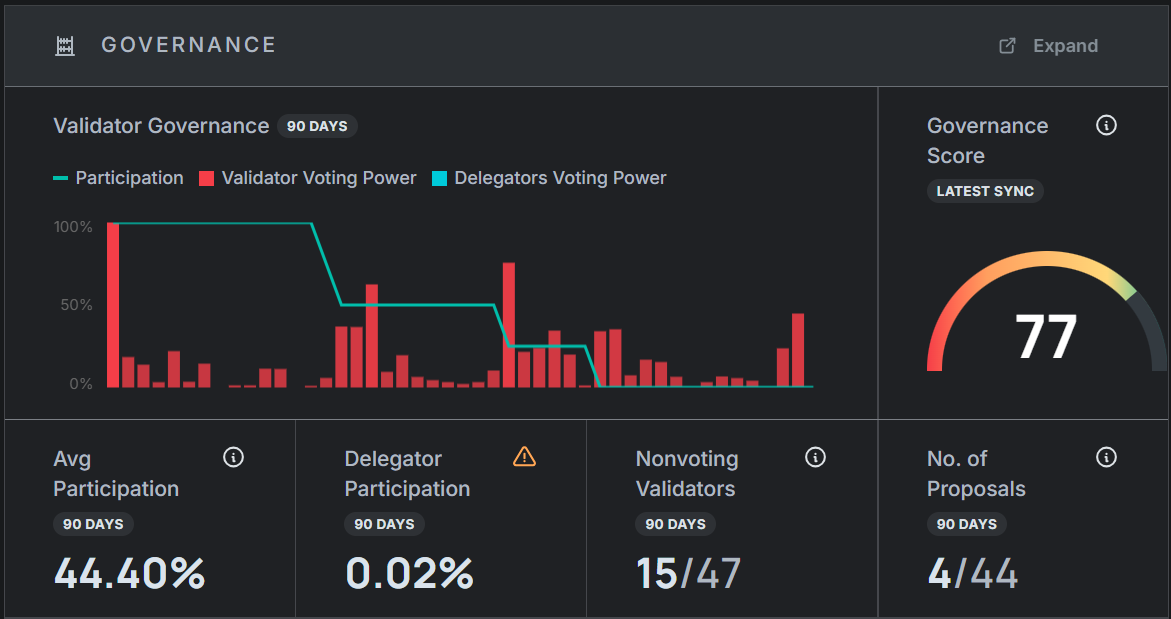Open 90 DAYS badge beside Validator Governance

point(317,126)
